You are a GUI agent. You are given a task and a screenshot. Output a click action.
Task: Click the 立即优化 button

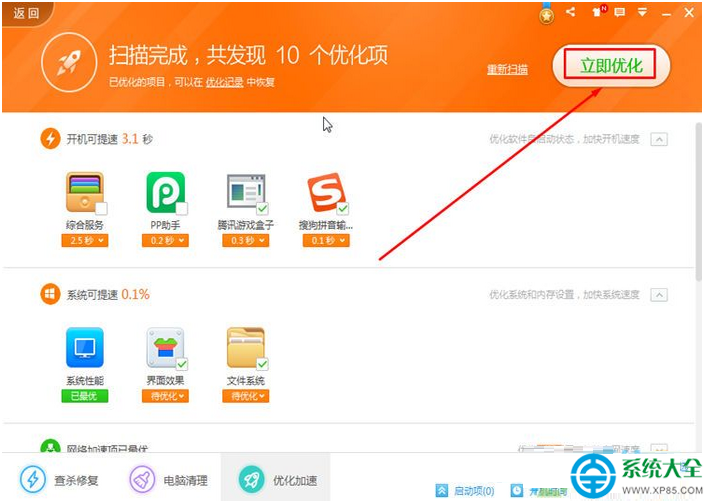click(611, 66)
